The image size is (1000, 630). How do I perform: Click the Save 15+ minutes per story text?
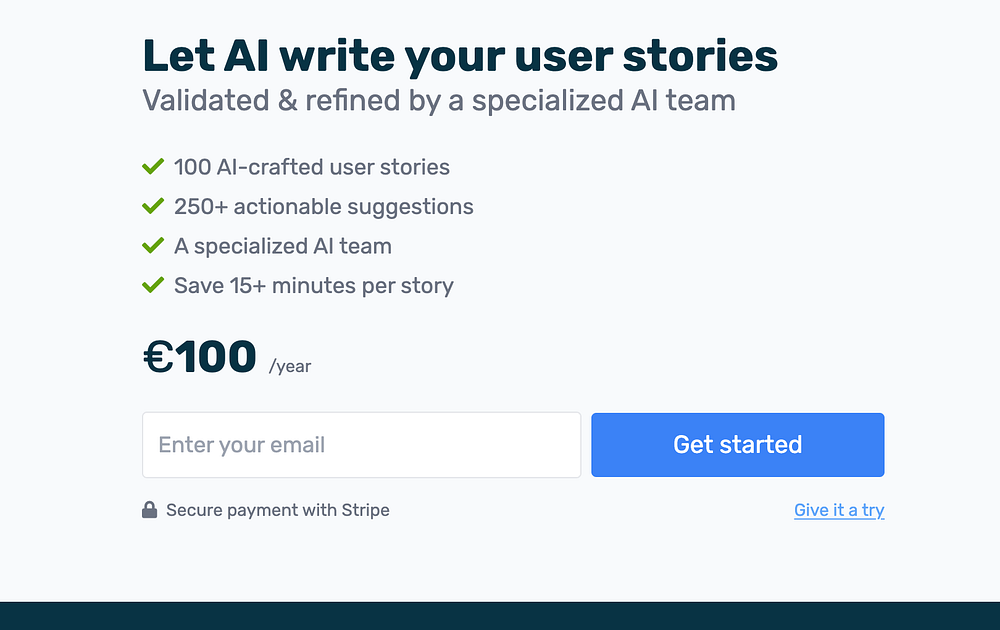pos(314,286)
